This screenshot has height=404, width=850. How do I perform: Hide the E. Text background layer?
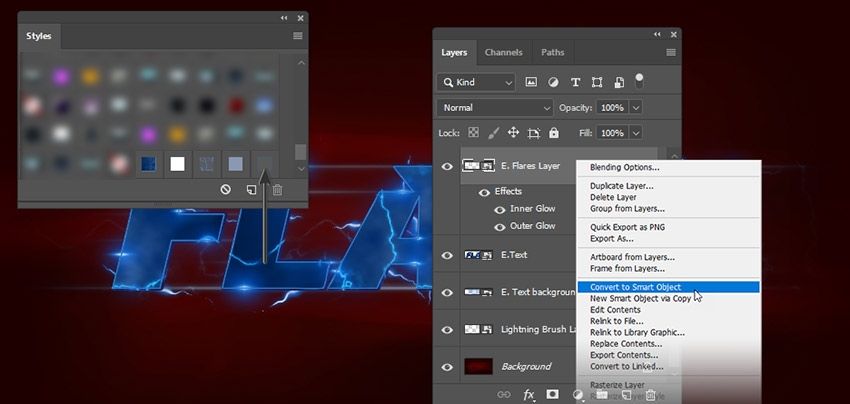tap(447, 293)
